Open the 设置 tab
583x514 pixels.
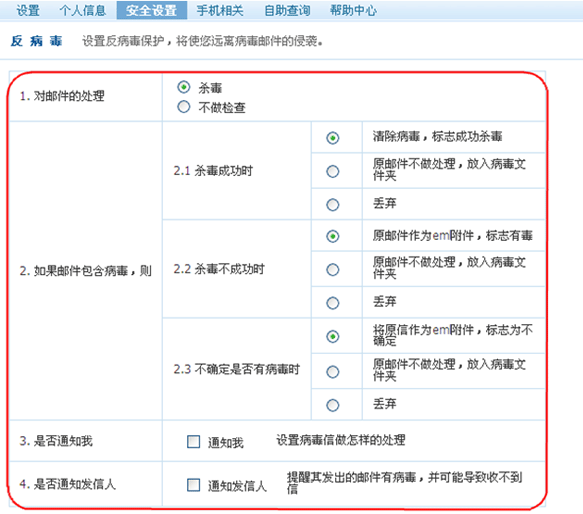tap(28, 10)
